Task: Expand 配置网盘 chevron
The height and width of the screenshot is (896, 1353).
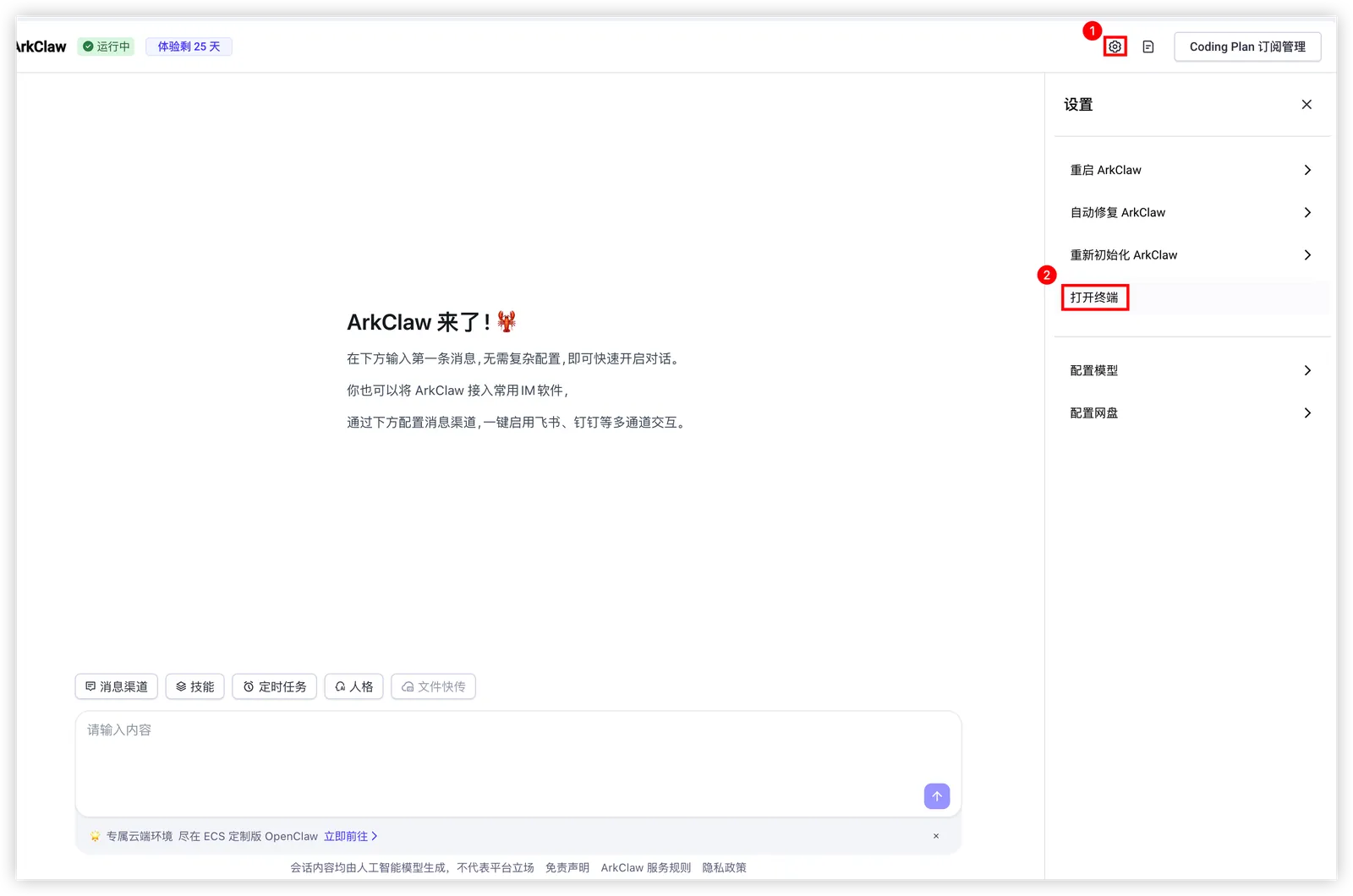Action: 1307,412
